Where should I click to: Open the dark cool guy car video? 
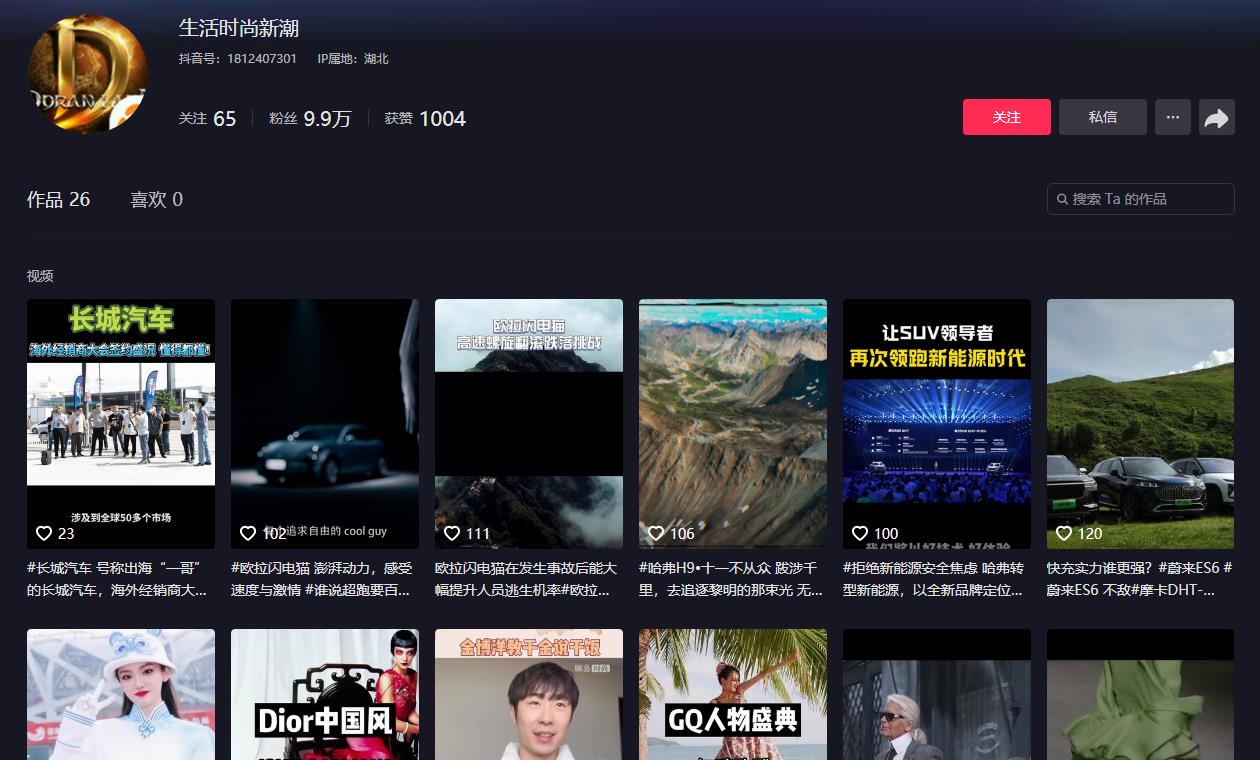click(x=325, y=424)
